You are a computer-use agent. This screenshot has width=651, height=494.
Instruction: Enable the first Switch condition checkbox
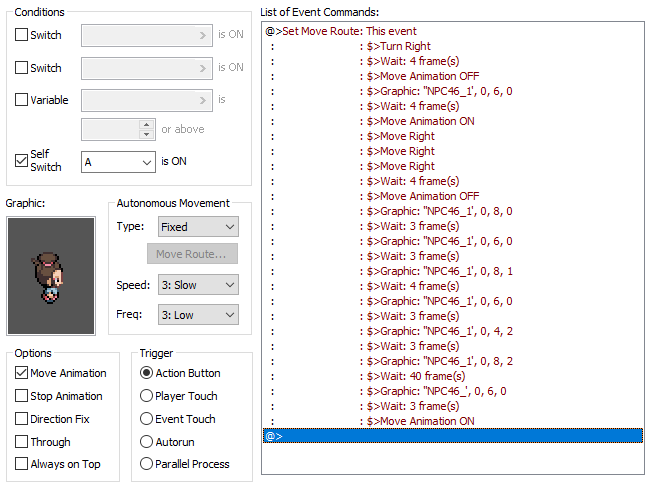(x=22, y=35)
